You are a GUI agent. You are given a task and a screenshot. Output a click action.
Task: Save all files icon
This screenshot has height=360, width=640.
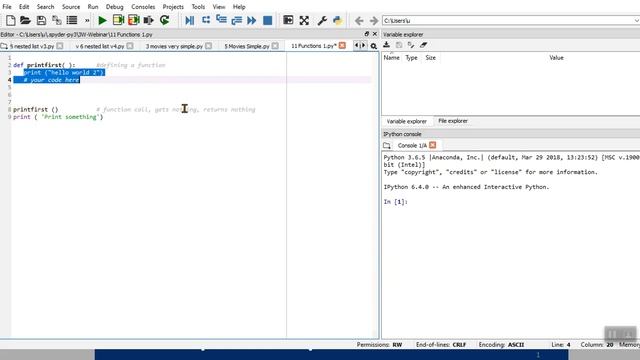(57, 20)
